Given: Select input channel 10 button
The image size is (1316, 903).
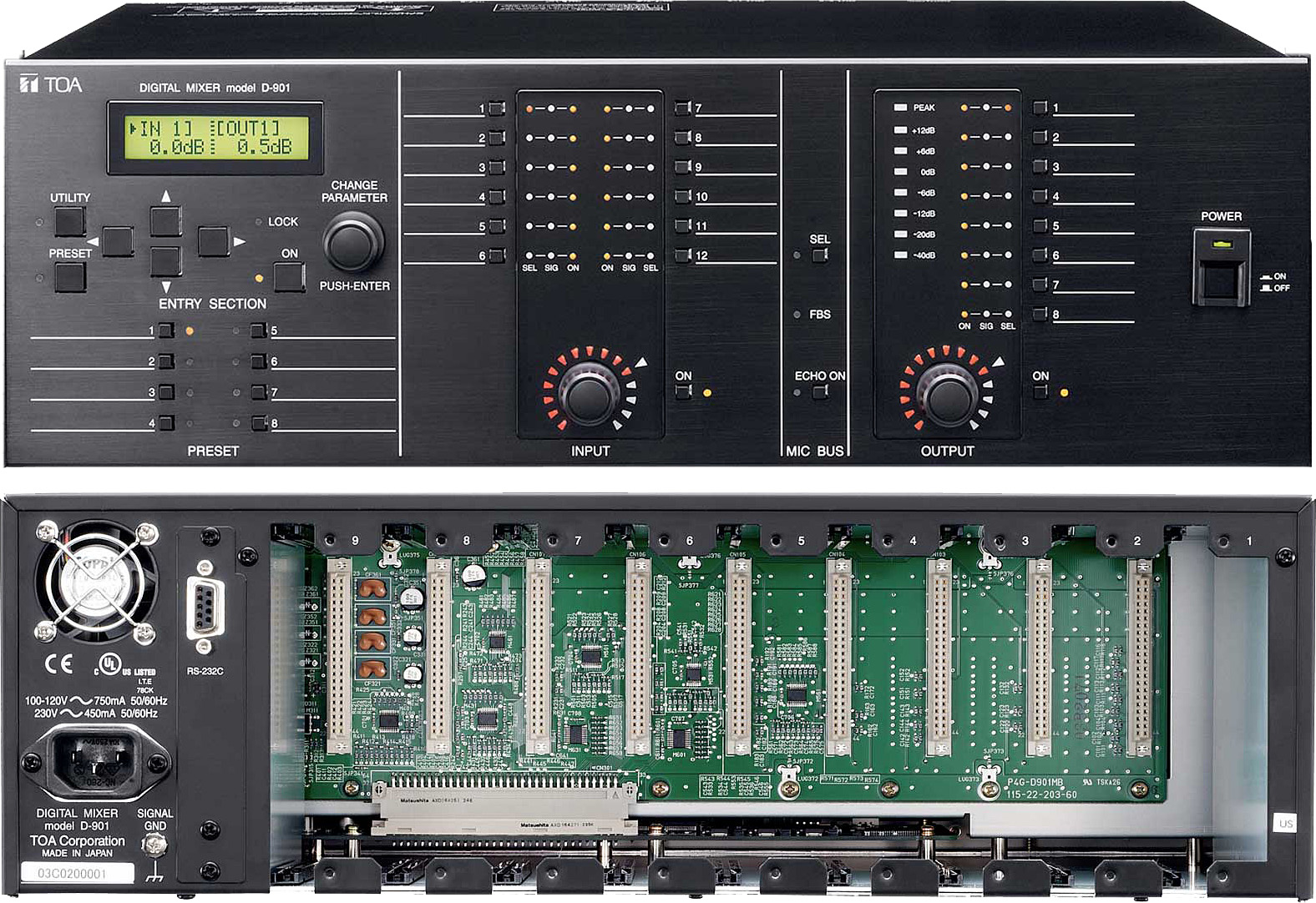Looking at the screenshot, I should 683,196.
